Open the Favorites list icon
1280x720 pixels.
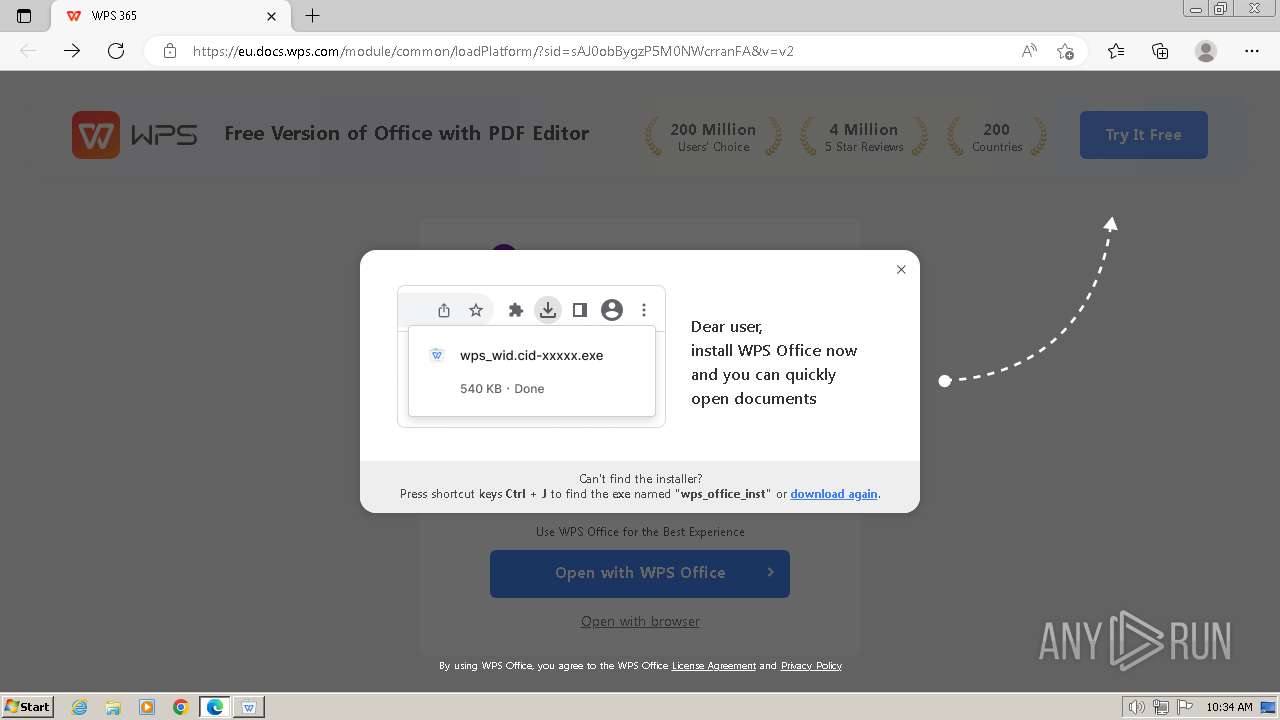1116,51
